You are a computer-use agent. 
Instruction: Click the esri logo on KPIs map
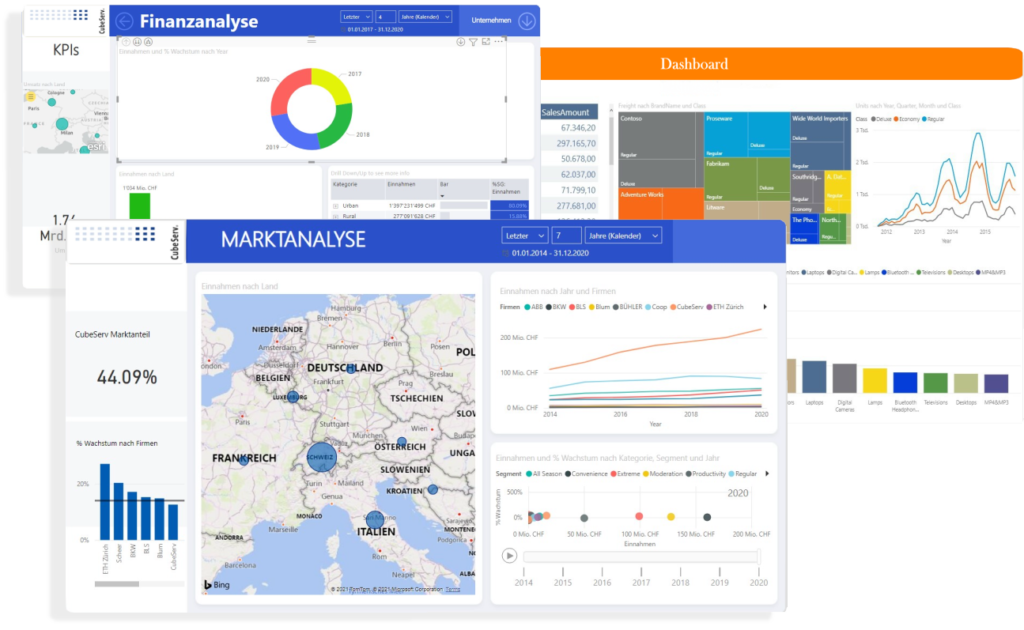pyautogui.click(x=96, y=148)
